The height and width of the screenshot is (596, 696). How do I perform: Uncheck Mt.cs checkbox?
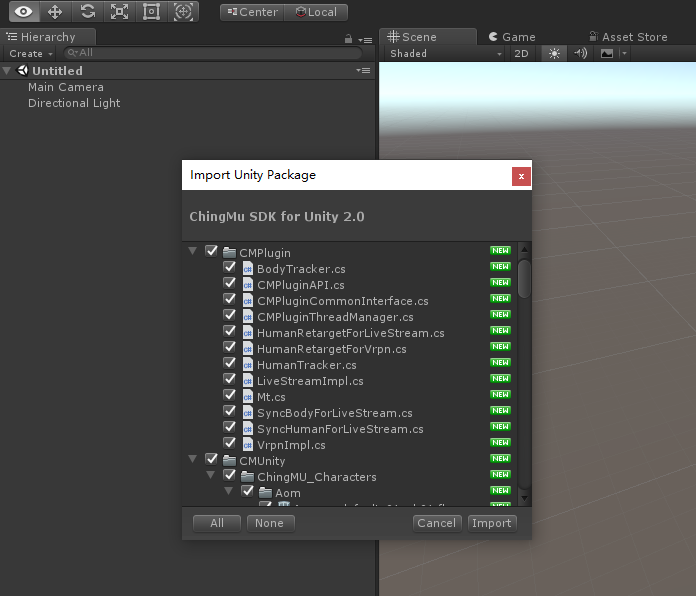pos(229,395)
